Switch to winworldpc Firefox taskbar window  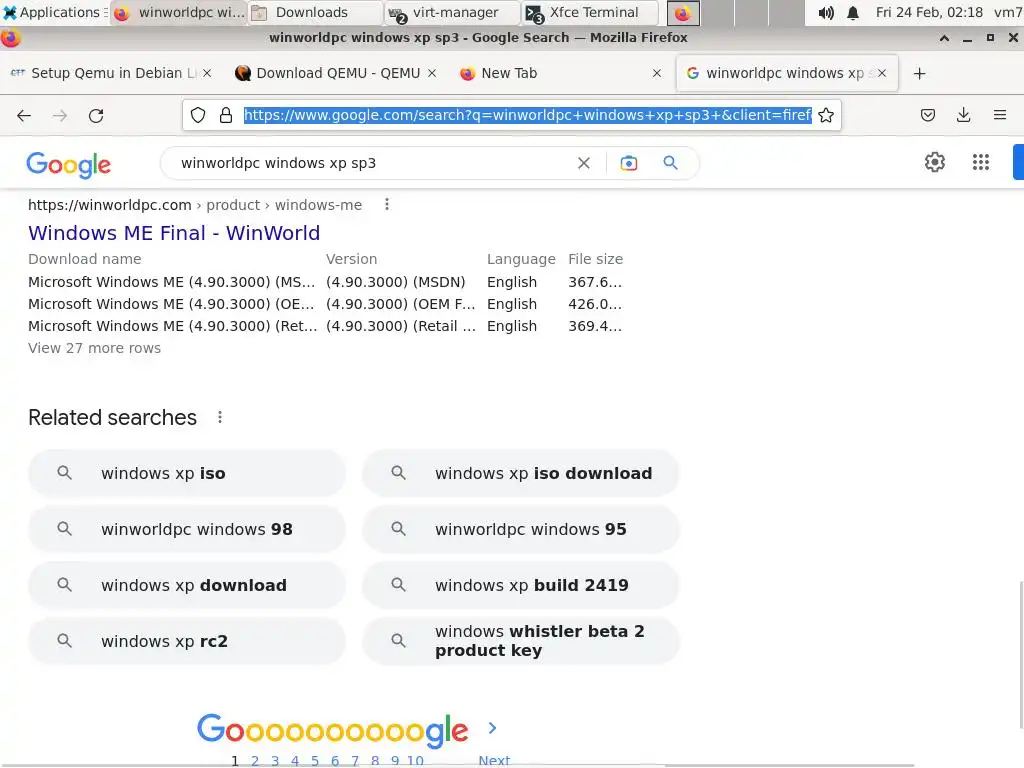click(180, 12)
